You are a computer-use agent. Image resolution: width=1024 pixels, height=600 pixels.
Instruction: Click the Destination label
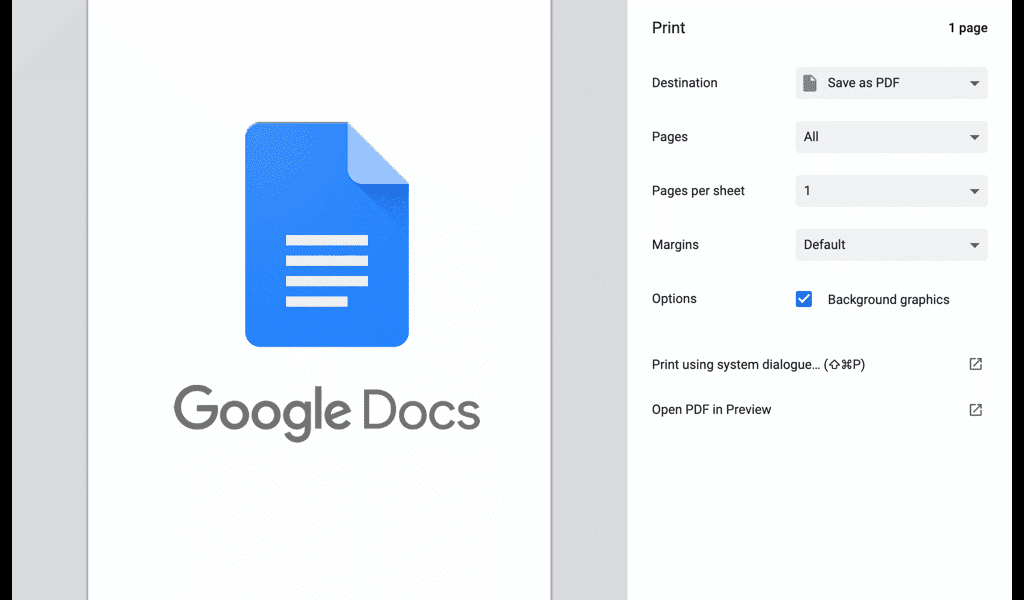[684, 83]
